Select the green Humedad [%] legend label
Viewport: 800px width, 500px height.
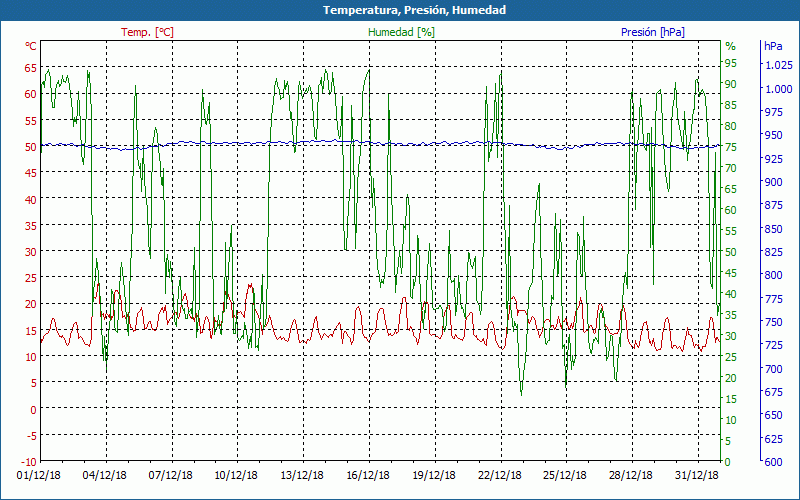402,32
